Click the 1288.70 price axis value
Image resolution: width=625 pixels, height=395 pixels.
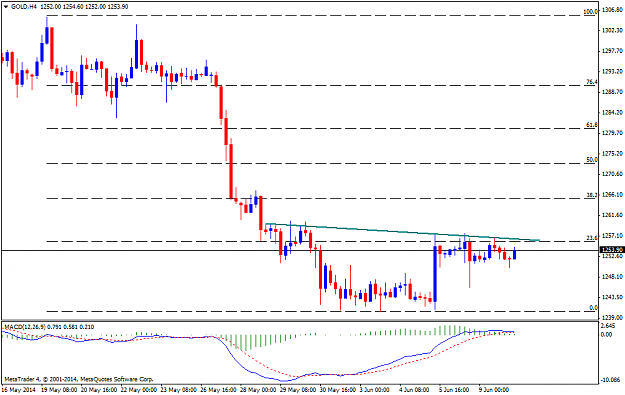pos(612,92)
